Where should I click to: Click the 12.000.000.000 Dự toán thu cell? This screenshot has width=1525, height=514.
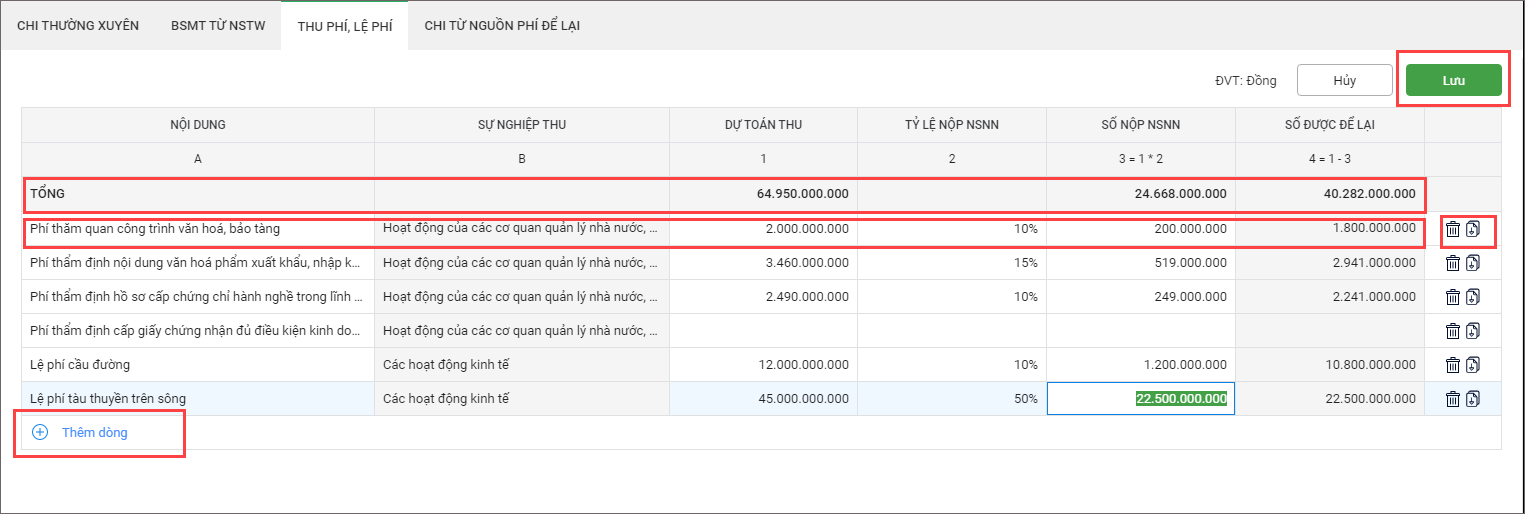[x=763, y=365]
